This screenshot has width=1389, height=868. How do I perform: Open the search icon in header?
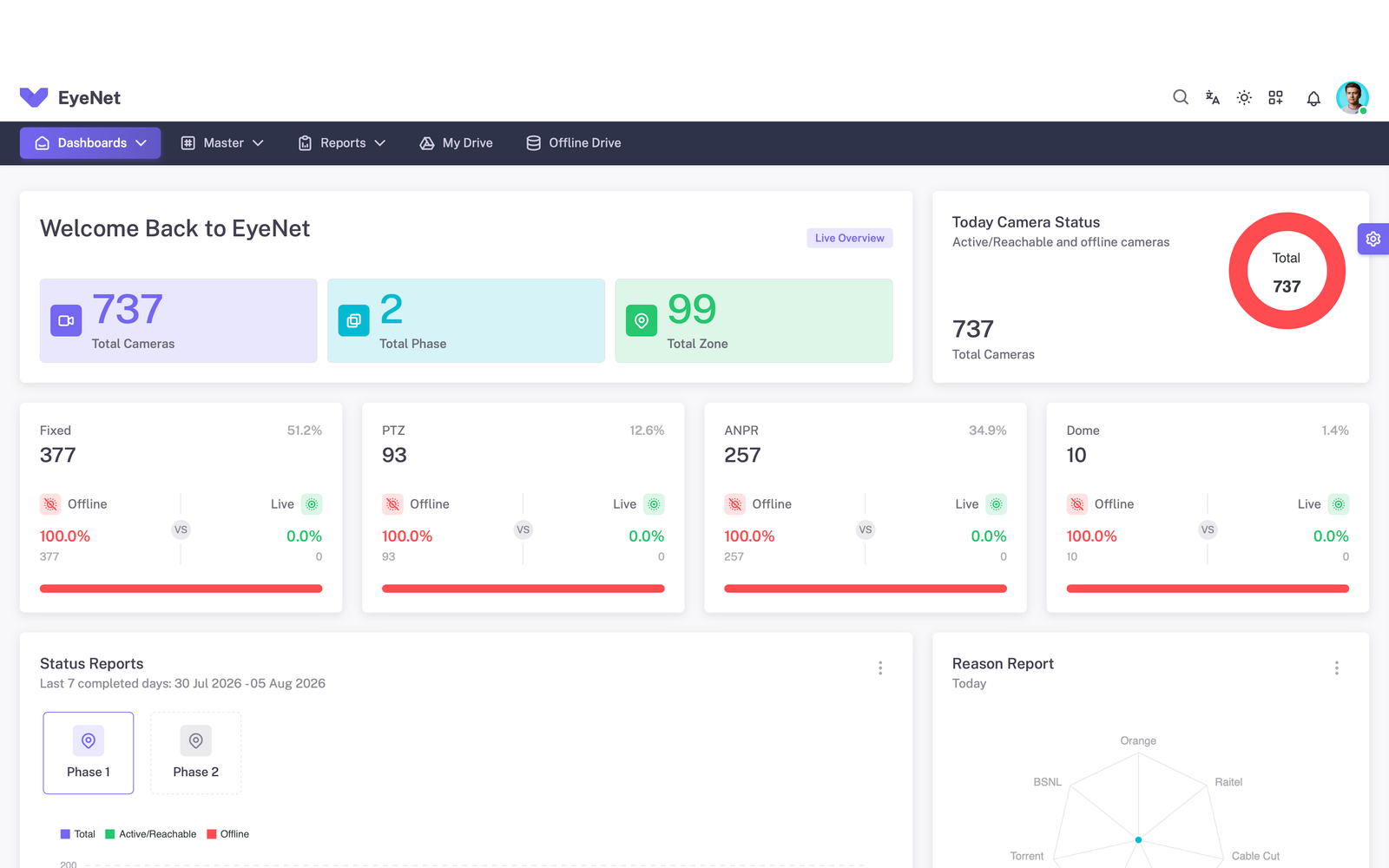pyautogui.click(x=1181, y=97)
